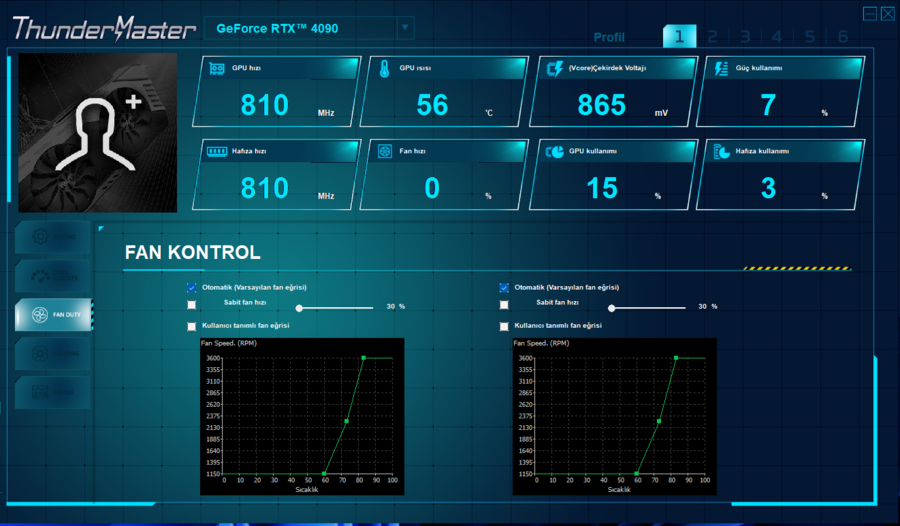Switch to profile 4
Screen dimensions: 900x526
pos(777,37)
